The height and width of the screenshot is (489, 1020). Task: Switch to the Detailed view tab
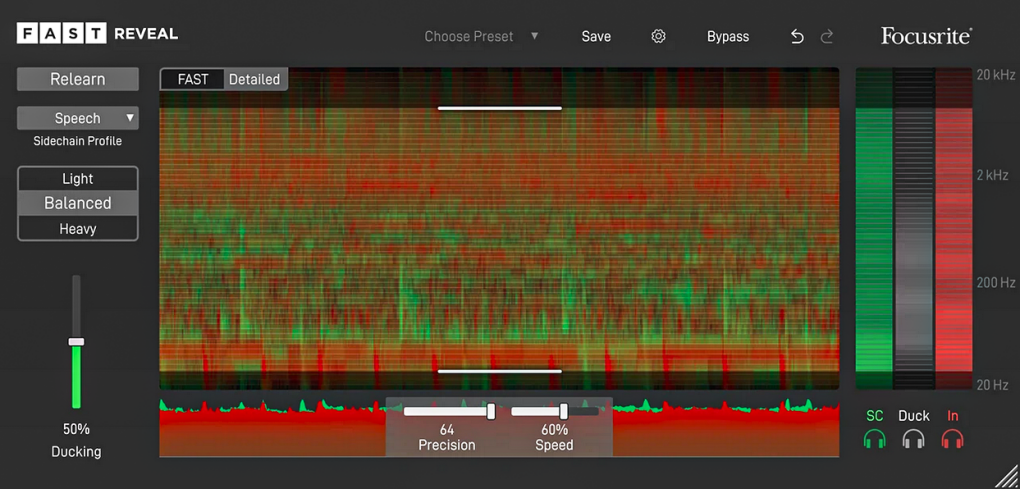(x=254, y=79)
